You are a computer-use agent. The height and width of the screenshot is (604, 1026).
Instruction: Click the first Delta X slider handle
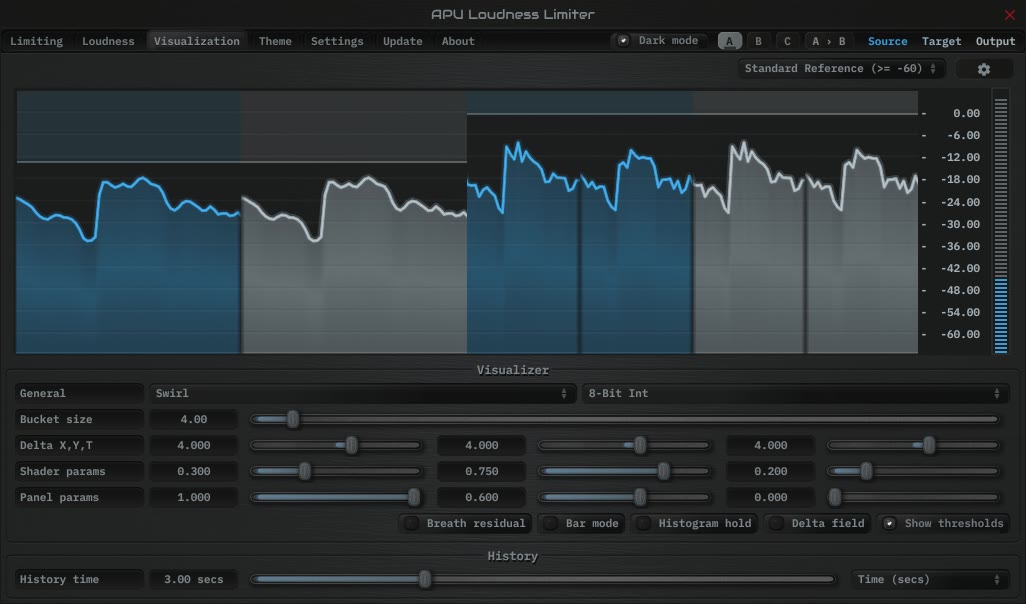point(351,445)
